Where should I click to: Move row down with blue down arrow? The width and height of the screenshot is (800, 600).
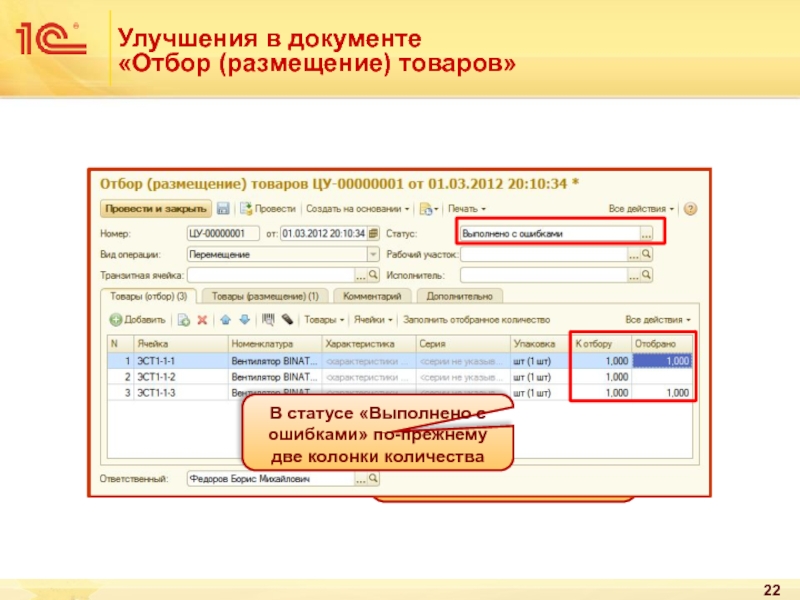click(x=245, y=320)
